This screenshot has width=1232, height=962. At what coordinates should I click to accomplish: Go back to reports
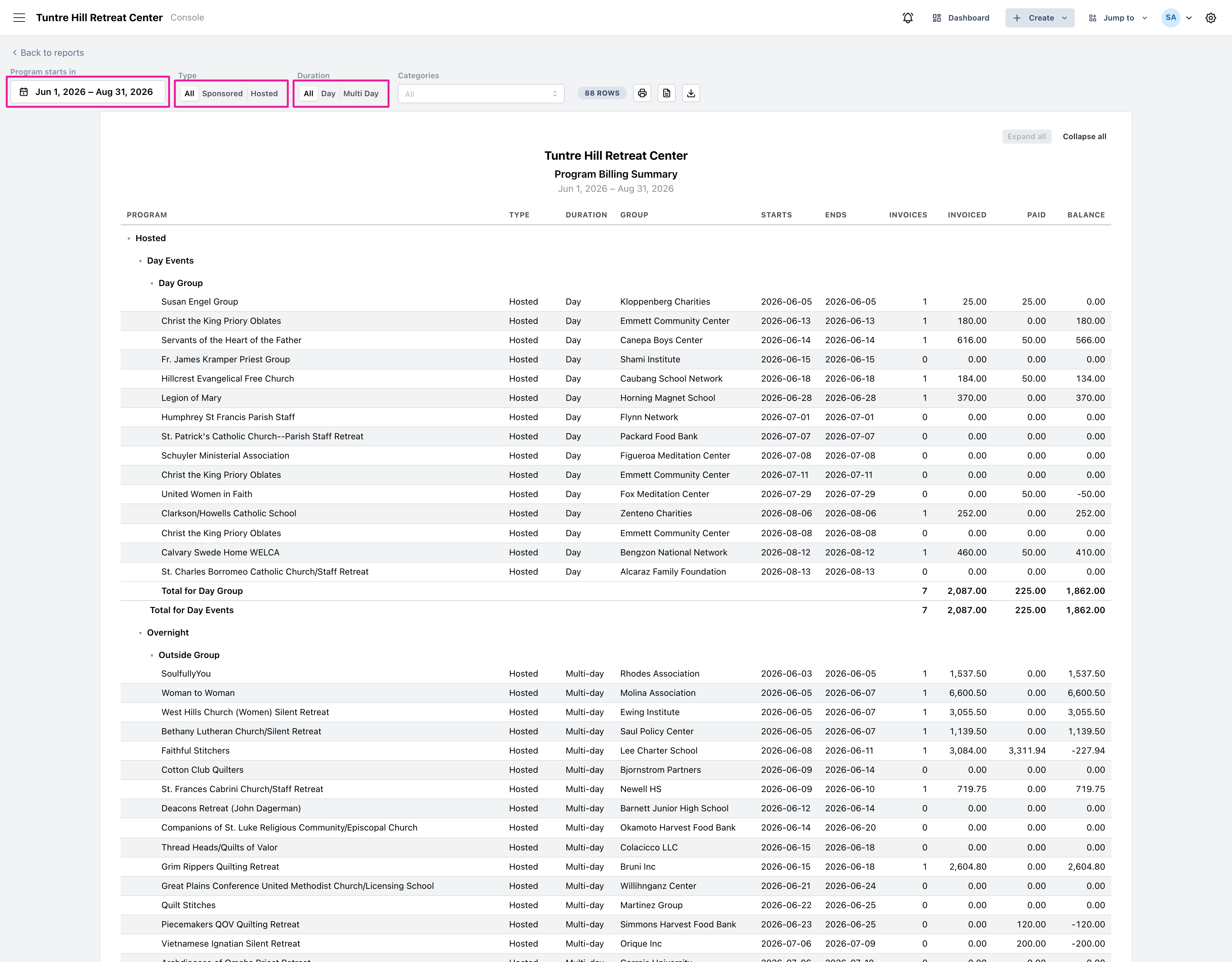click(48, 53)
